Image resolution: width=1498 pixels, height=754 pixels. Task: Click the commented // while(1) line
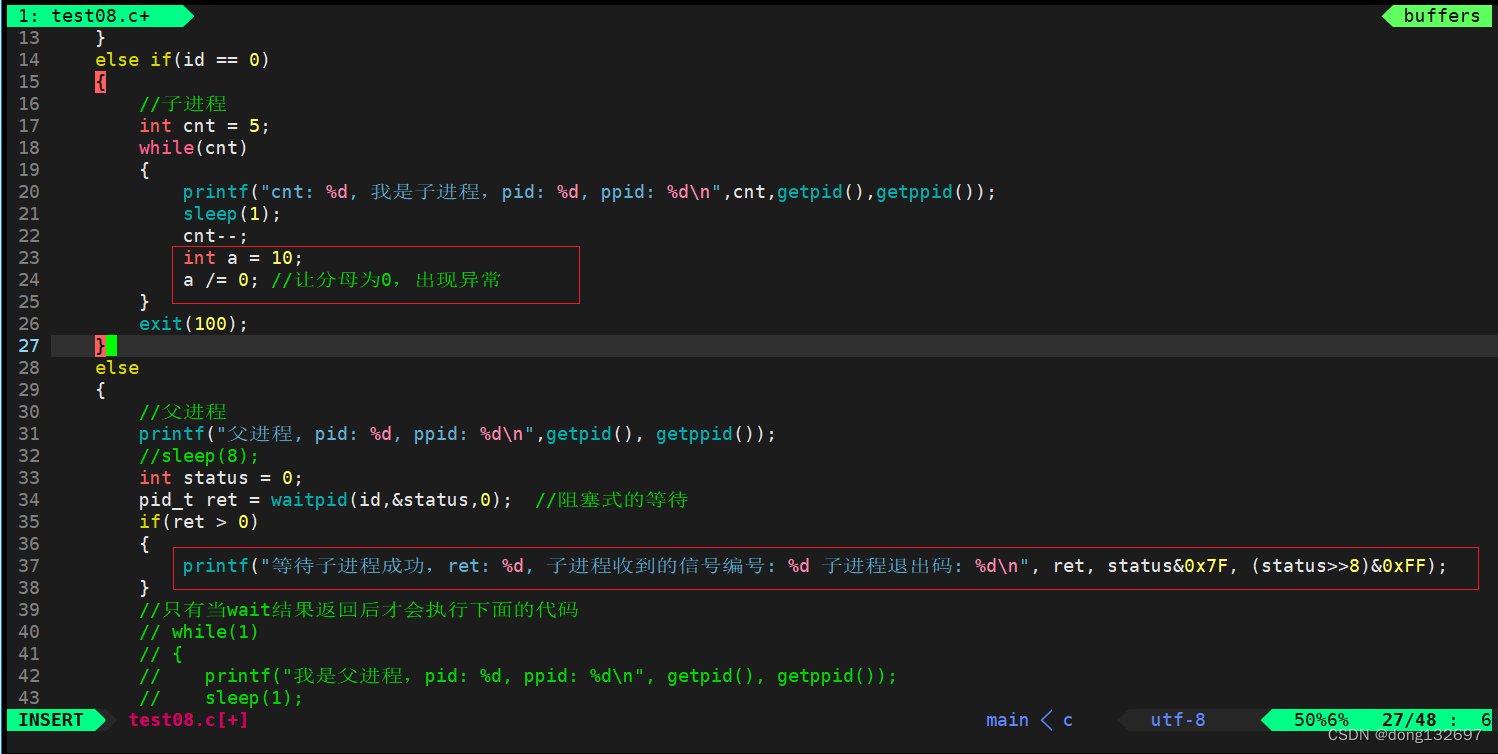pos(199,632)
